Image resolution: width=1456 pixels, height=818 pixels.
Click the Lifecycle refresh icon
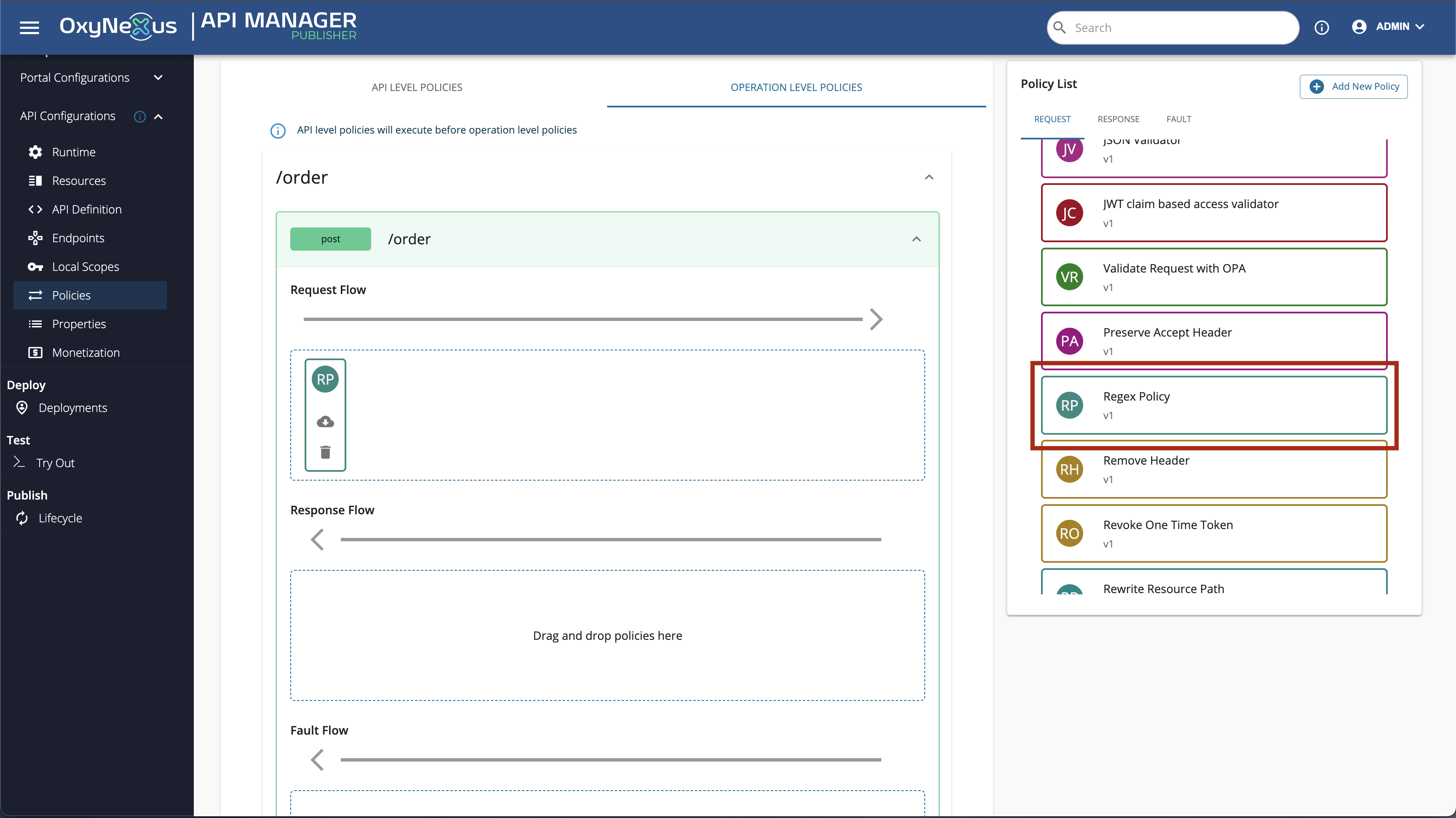point(22,518)
